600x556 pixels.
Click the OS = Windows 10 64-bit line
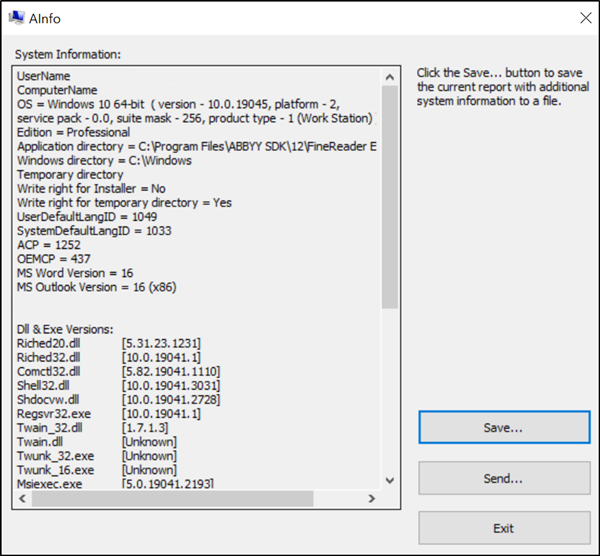[178, 104]
